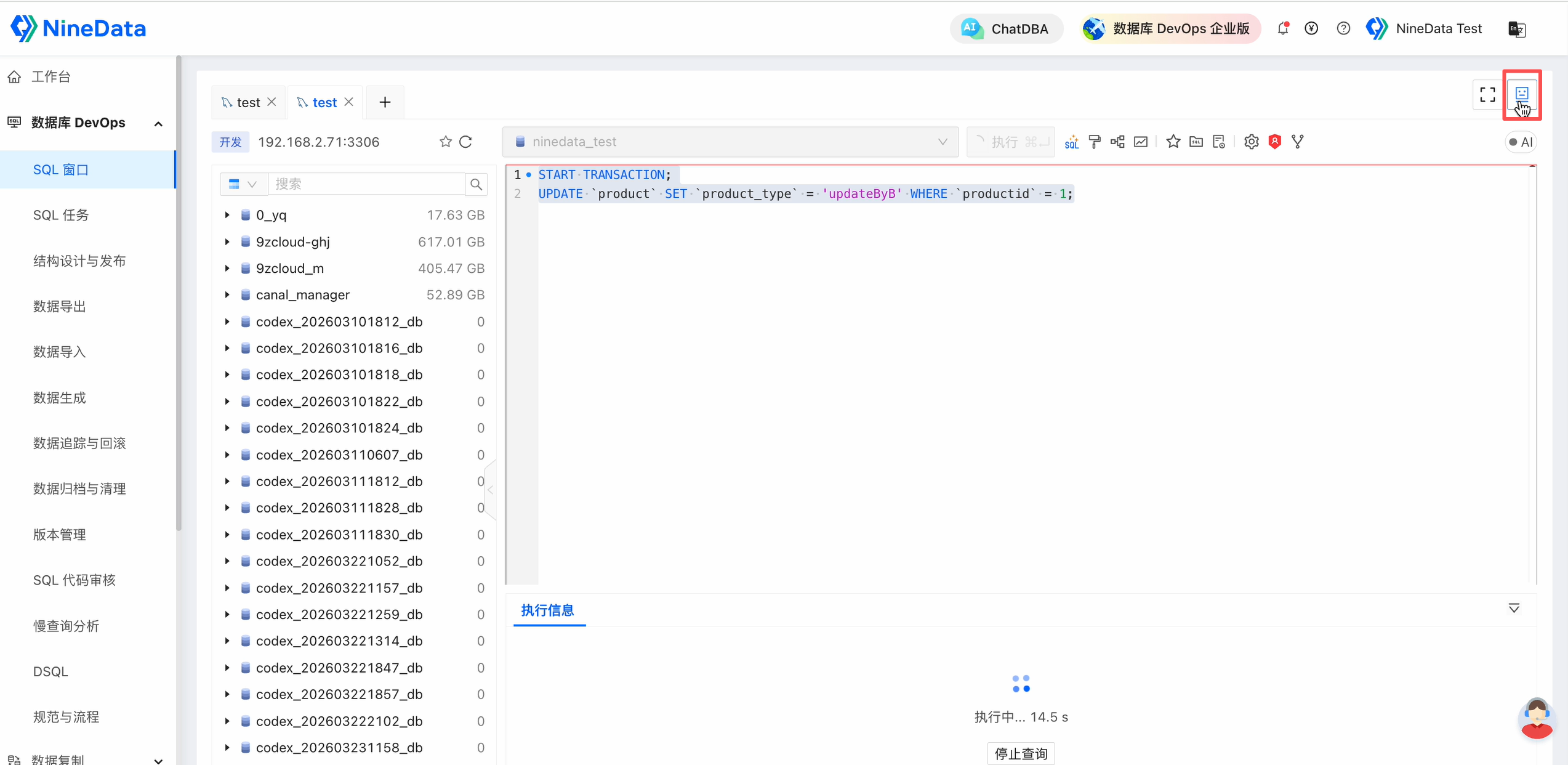Image resolution: width=1568 pixels, height=765 pixels.
Task: Click the feedback icon next to fullscreen
Action: (x=1522, y=94)
